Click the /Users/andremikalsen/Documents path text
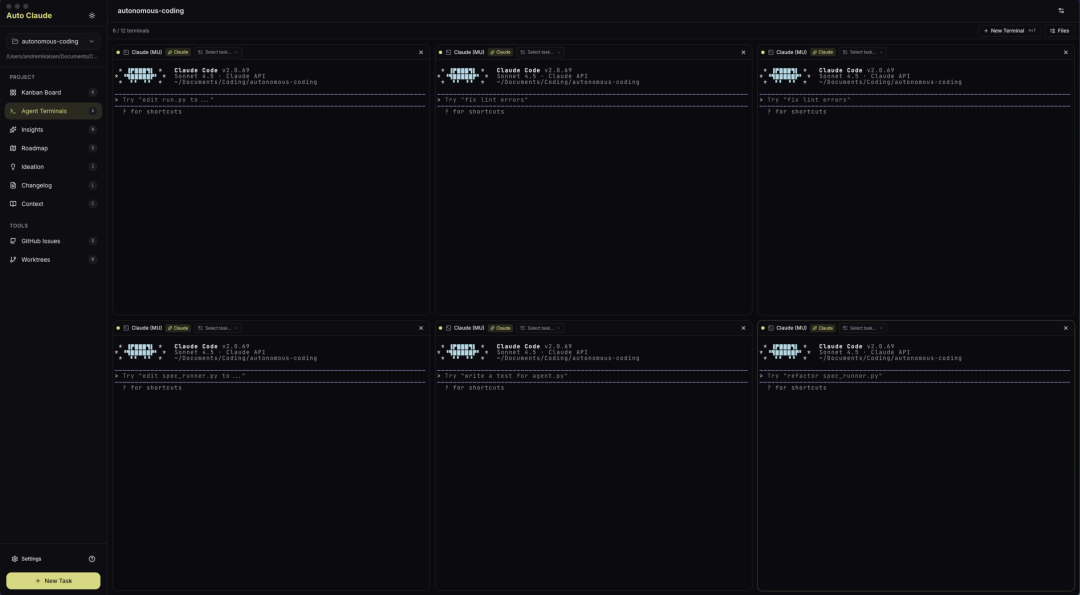Viewport: 1080px width, 595px height. point(52,56)
